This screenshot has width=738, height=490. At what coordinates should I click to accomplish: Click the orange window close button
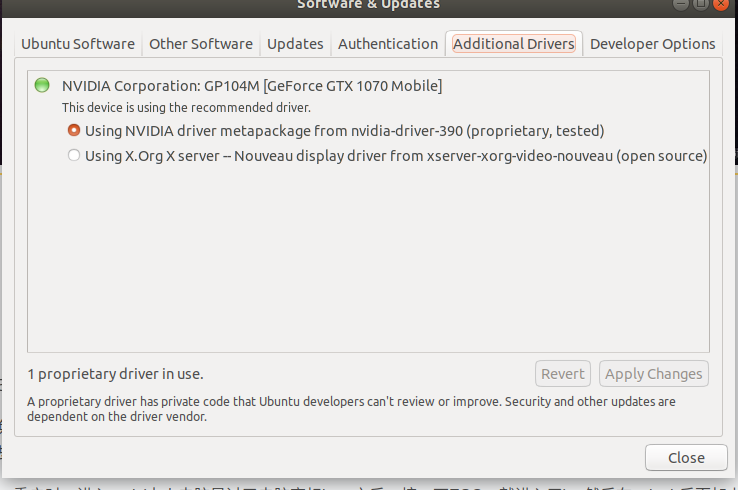721,4
